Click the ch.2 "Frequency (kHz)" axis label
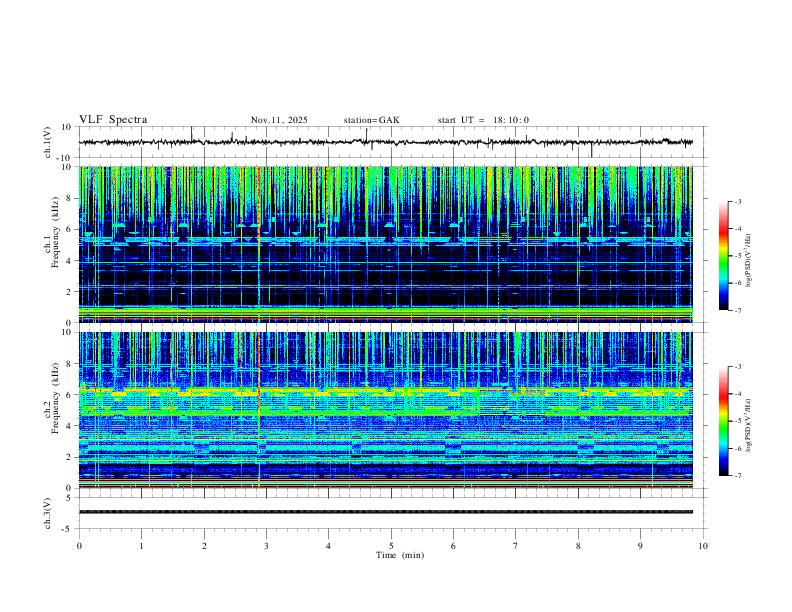 pyautogui.click(x=56, y=398)
